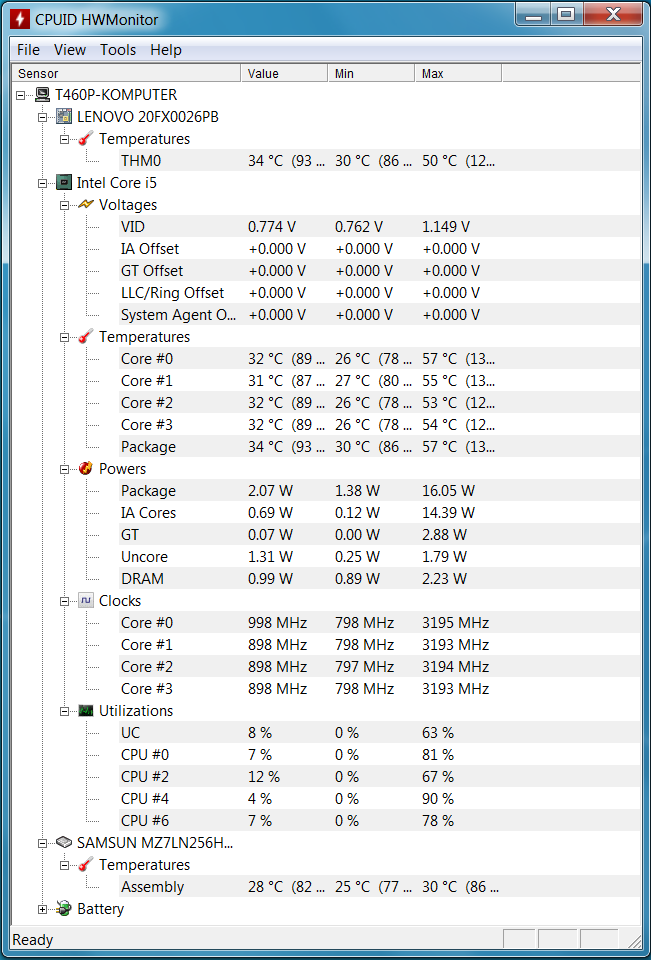
Task: Open the File menu
Action: click(x=28, y=50)
